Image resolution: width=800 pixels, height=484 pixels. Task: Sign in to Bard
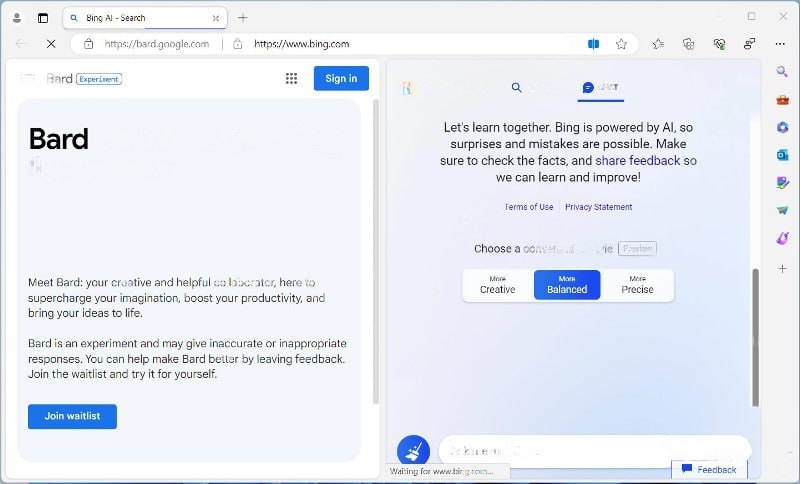(341, 79)
